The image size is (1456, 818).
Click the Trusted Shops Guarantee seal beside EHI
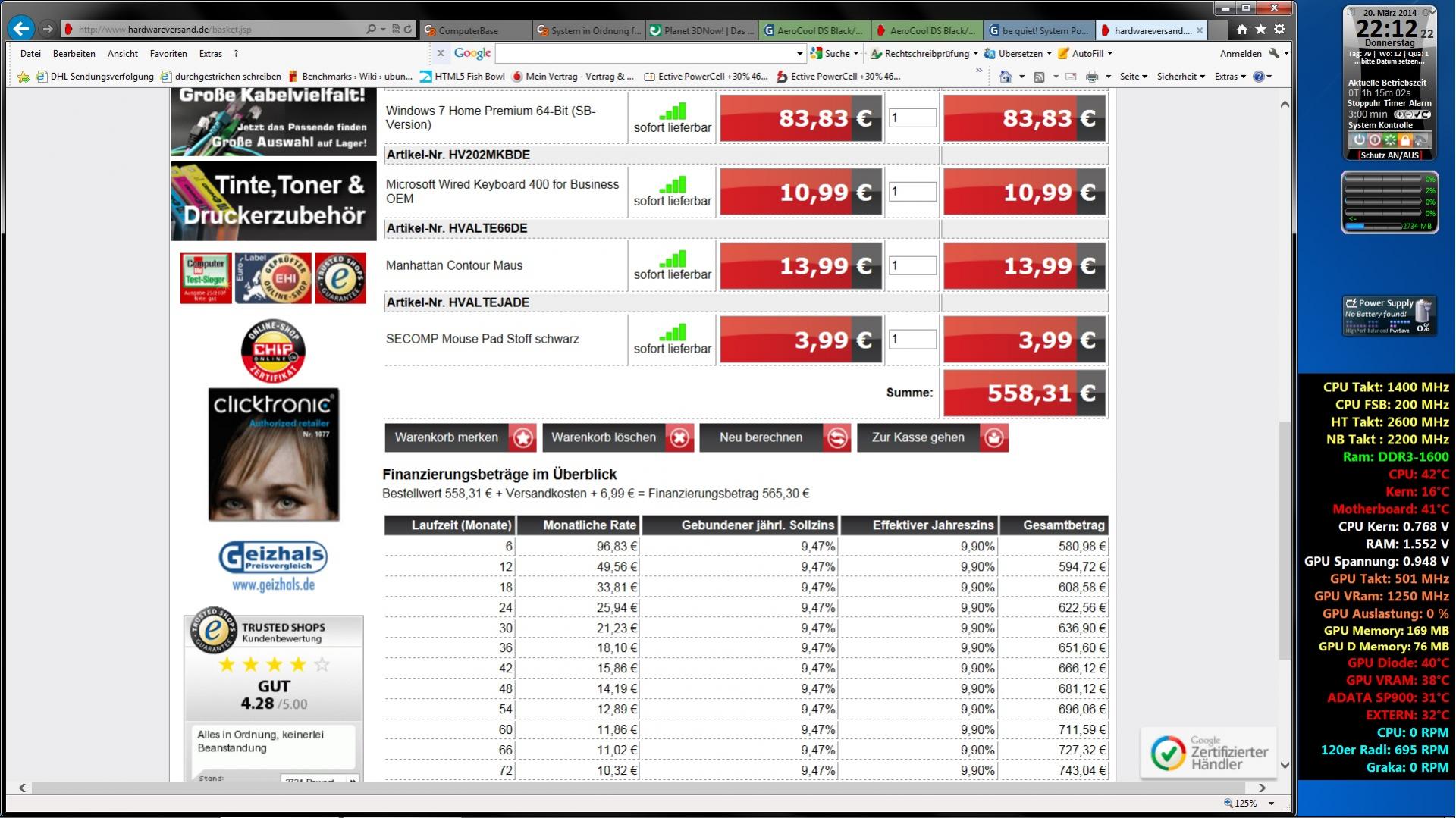tap(340, 278)
